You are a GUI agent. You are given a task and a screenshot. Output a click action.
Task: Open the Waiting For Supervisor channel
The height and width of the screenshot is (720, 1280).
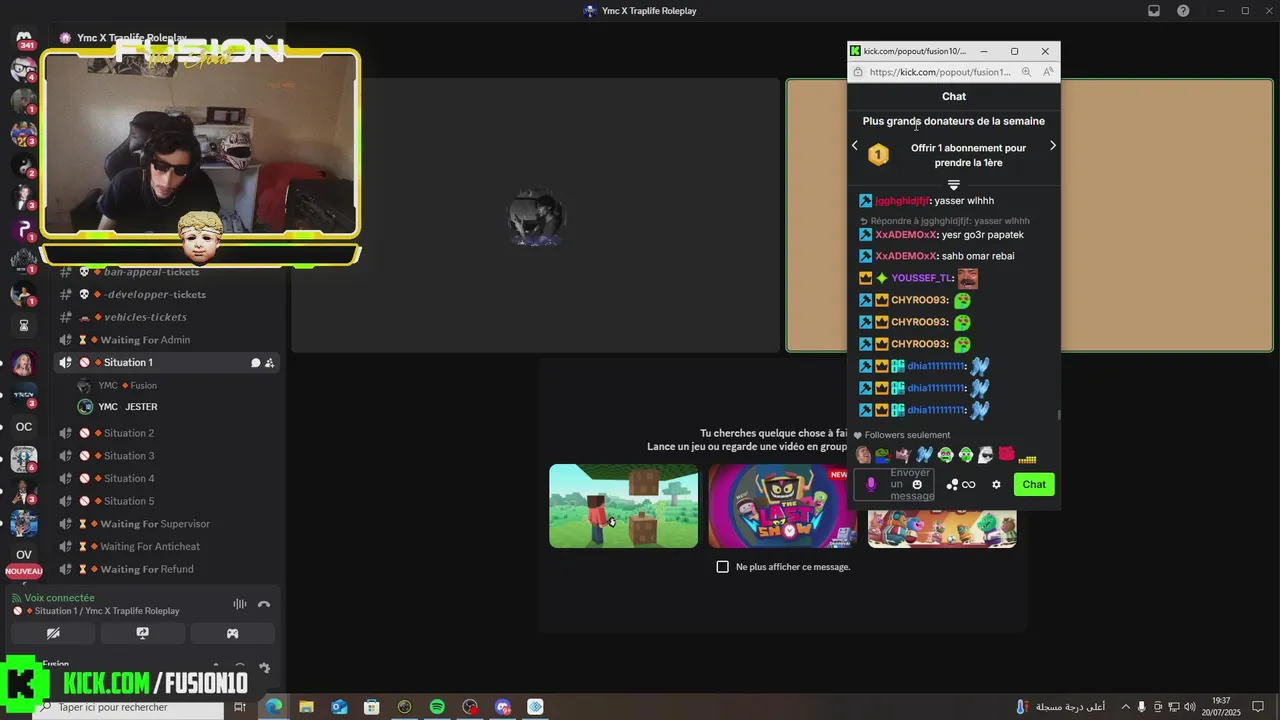(x=167, y=524)
